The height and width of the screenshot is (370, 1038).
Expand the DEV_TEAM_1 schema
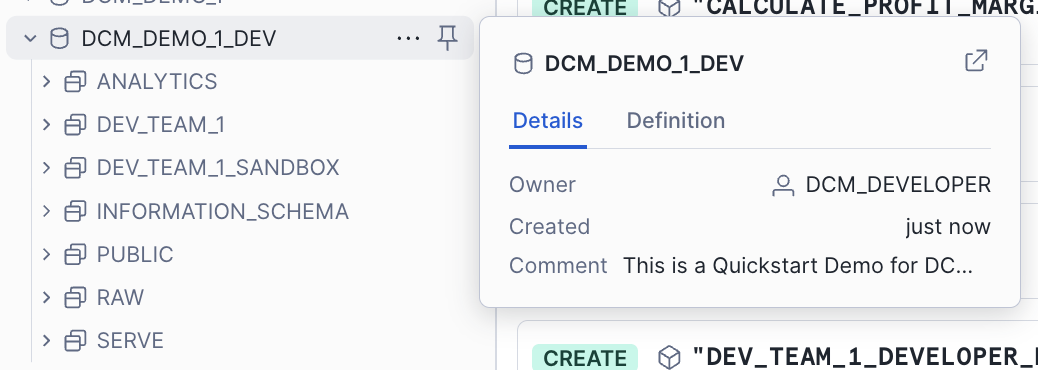click(46, 124)
